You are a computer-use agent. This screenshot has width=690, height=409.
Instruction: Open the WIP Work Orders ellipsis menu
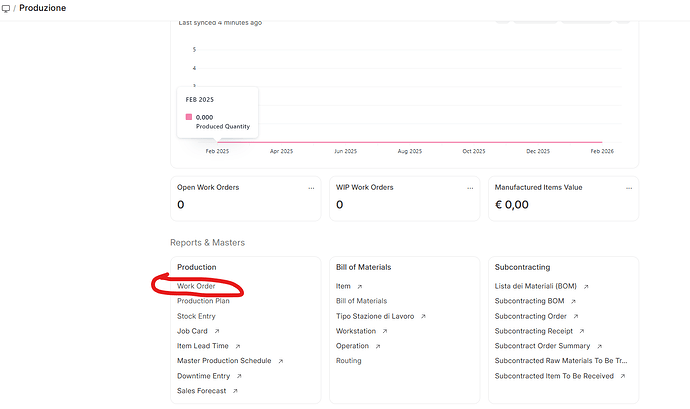pos(470,188)
